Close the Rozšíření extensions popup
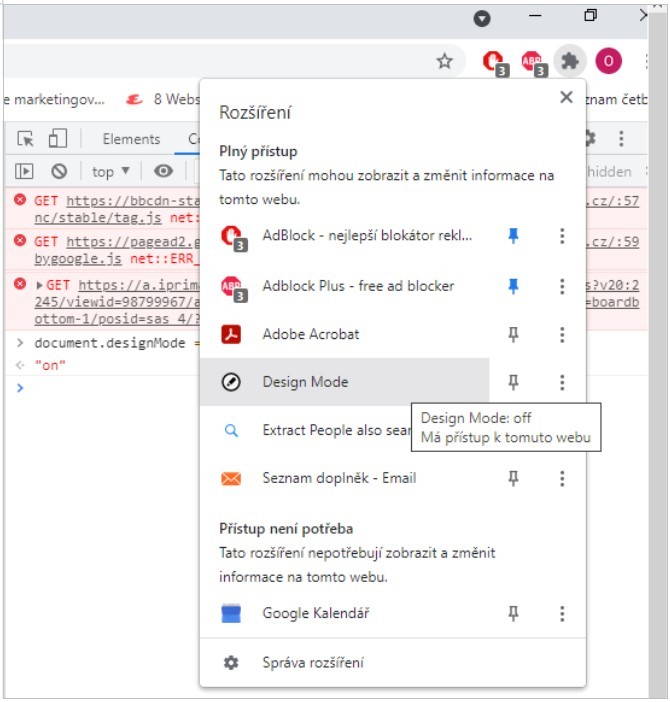 (x=566, y=97)
